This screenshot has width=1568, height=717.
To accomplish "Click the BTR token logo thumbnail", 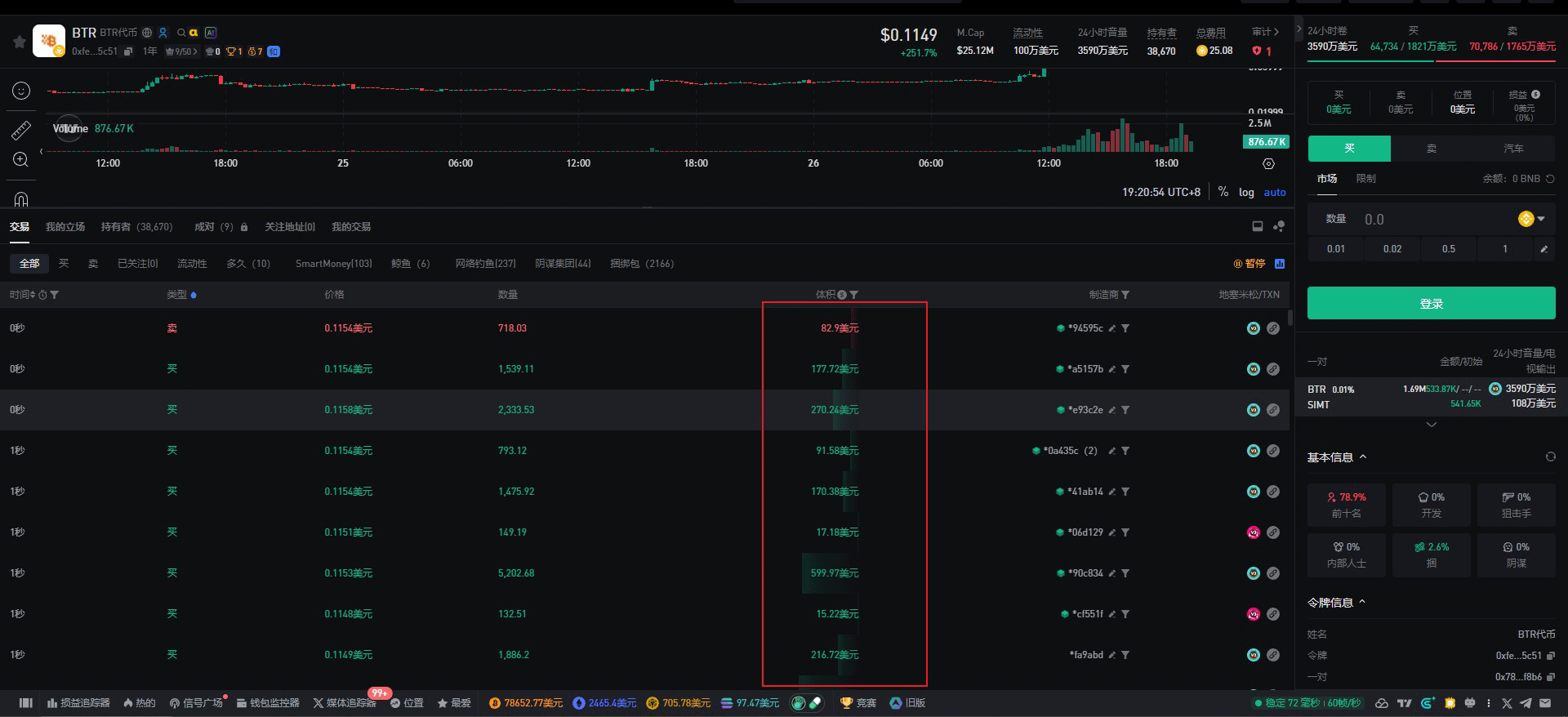I will [x=49, y=41].
